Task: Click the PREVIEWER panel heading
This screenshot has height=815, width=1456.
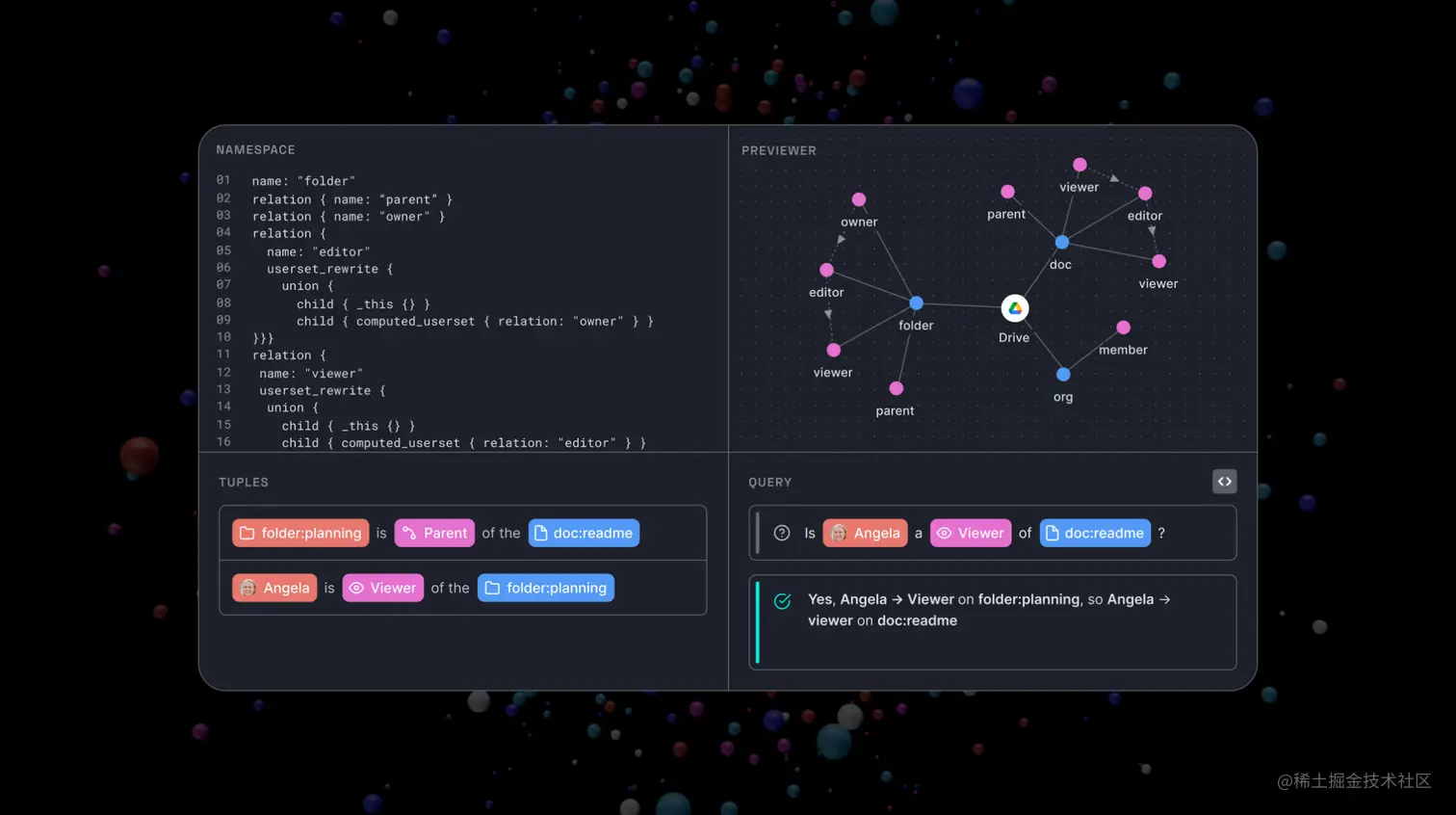Action: point(779,151)
